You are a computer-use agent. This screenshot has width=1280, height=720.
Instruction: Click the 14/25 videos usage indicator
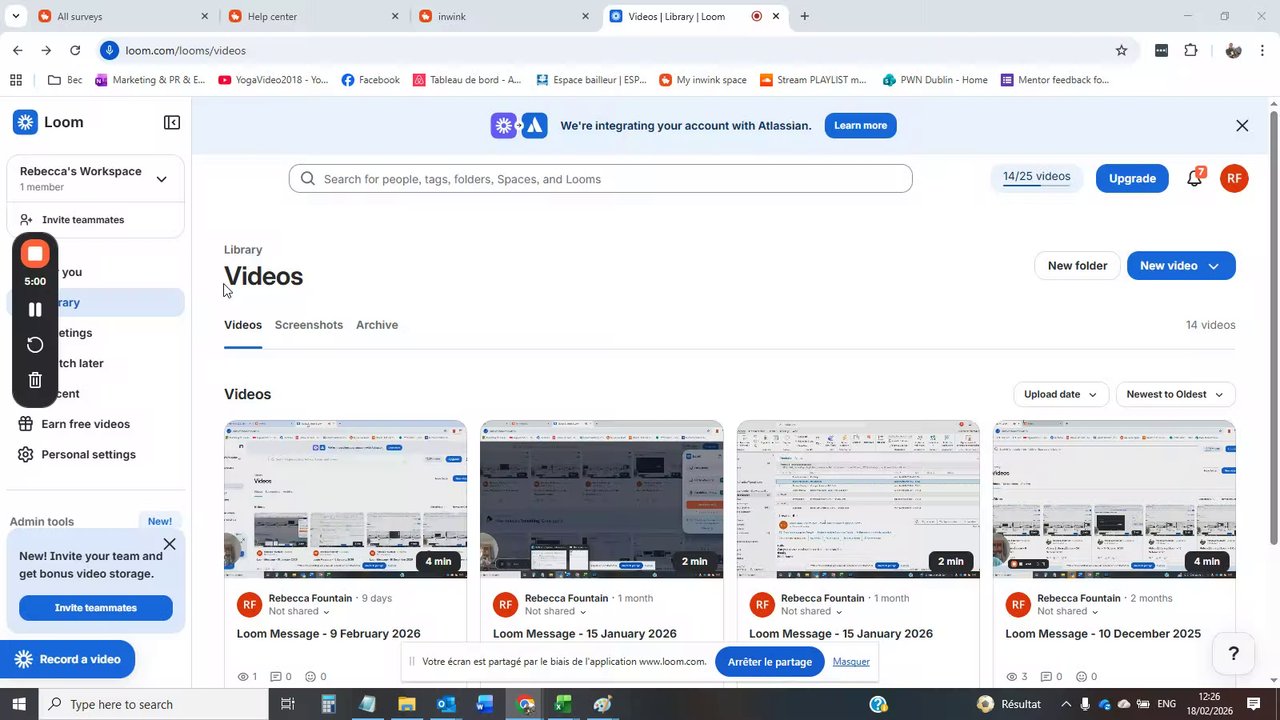1037,177
